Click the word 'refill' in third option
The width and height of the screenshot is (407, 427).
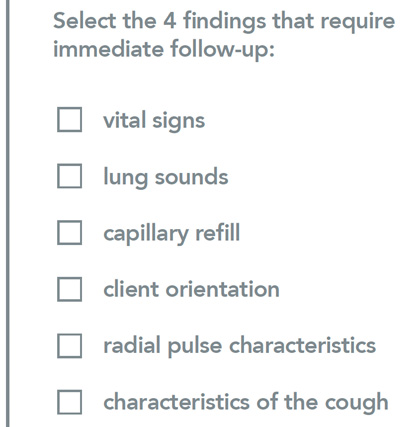(217, 232)
